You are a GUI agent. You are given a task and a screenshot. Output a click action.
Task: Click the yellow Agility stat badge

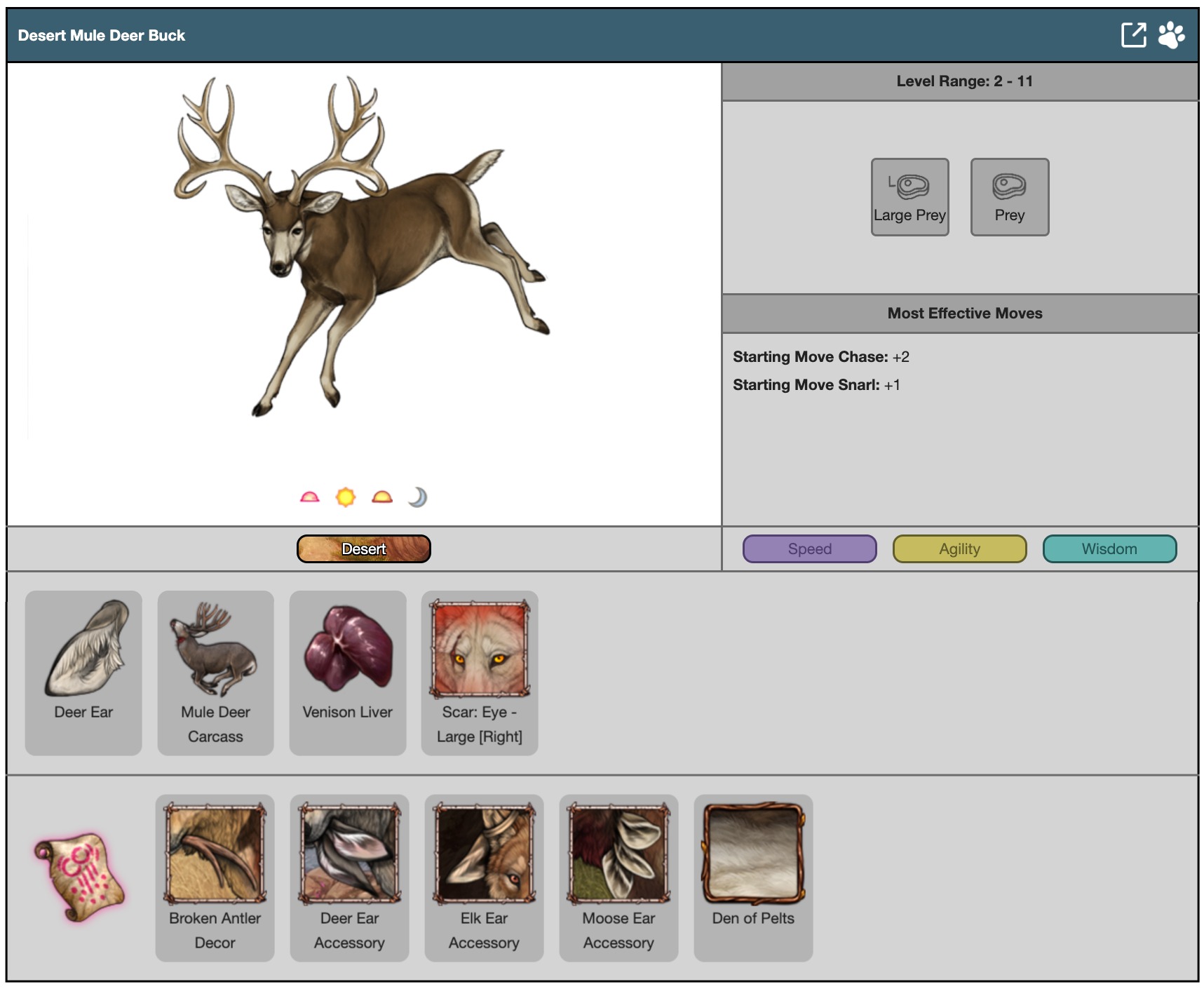959,549
